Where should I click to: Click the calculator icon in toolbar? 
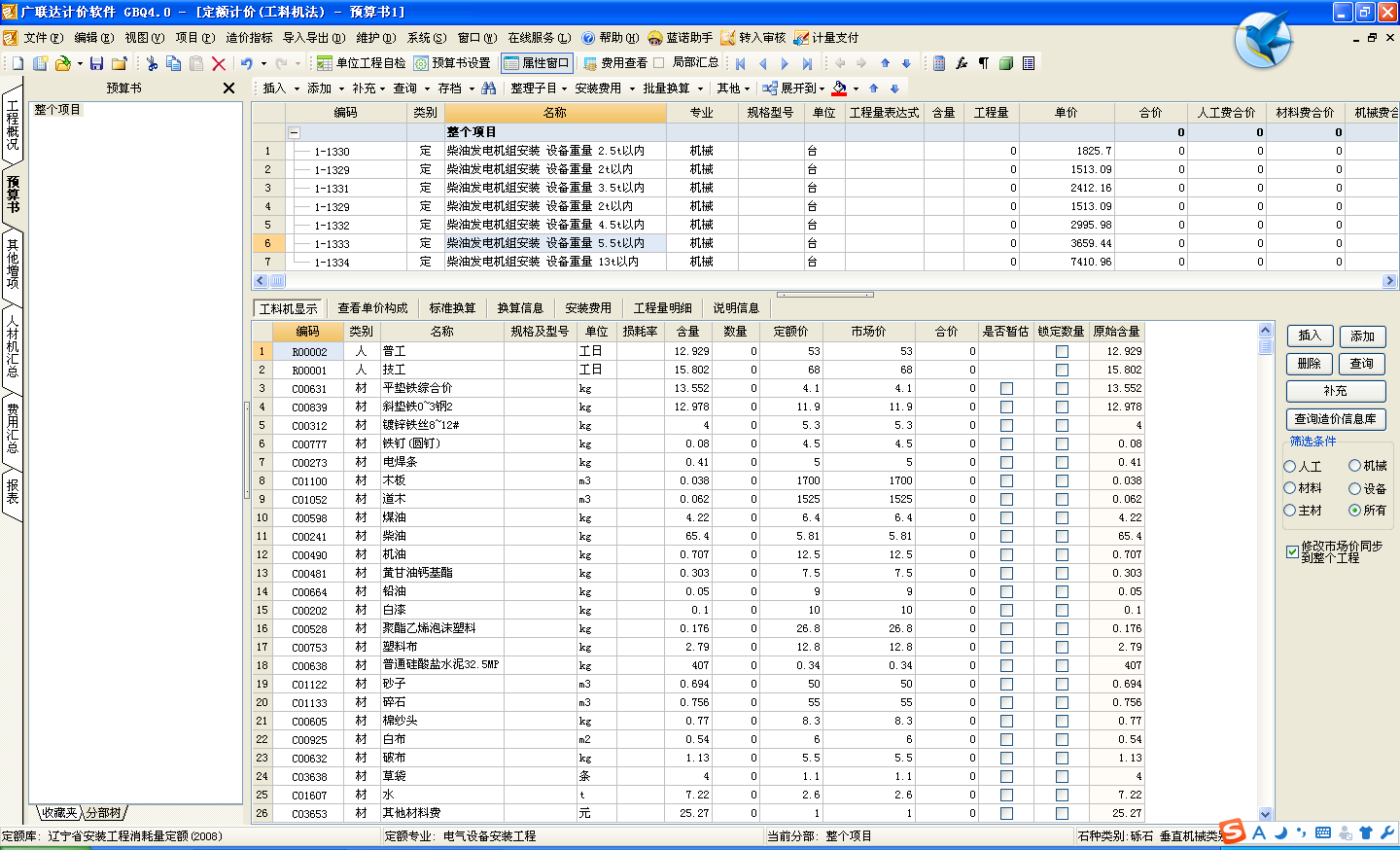(x=939, y=63)
